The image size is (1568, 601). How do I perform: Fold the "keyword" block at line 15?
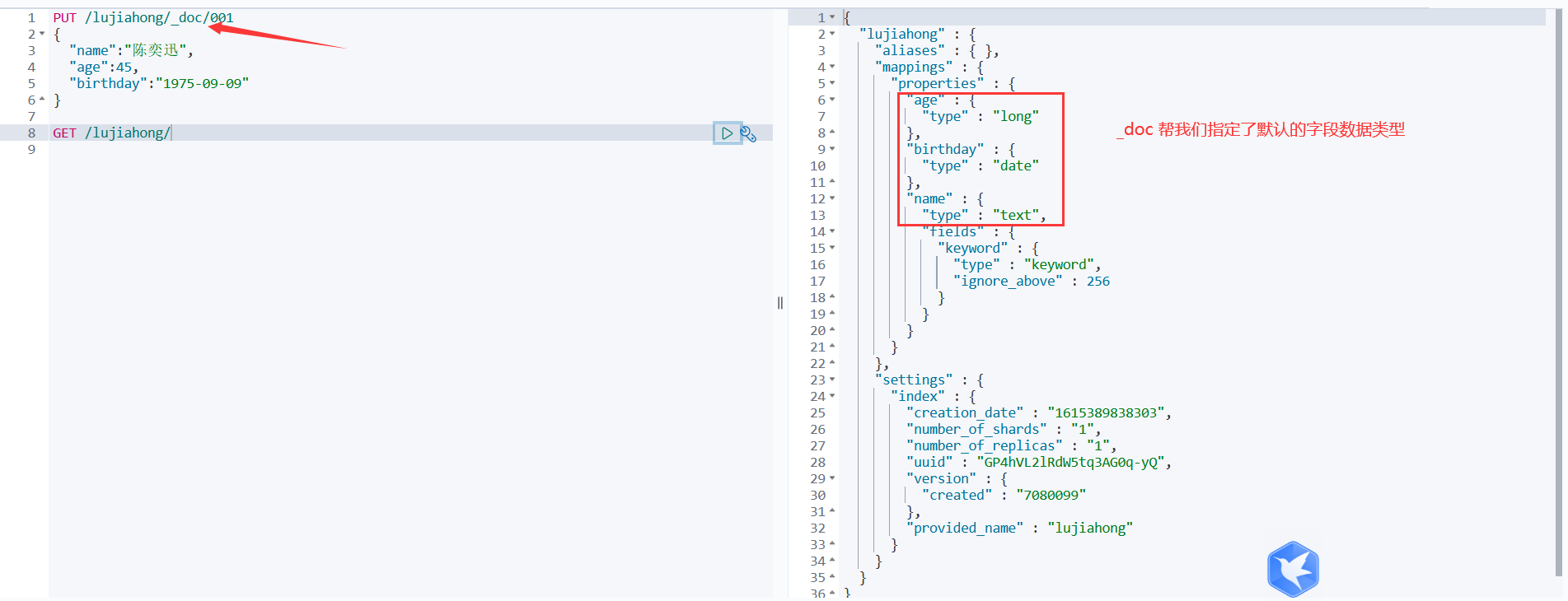point(832,249)
